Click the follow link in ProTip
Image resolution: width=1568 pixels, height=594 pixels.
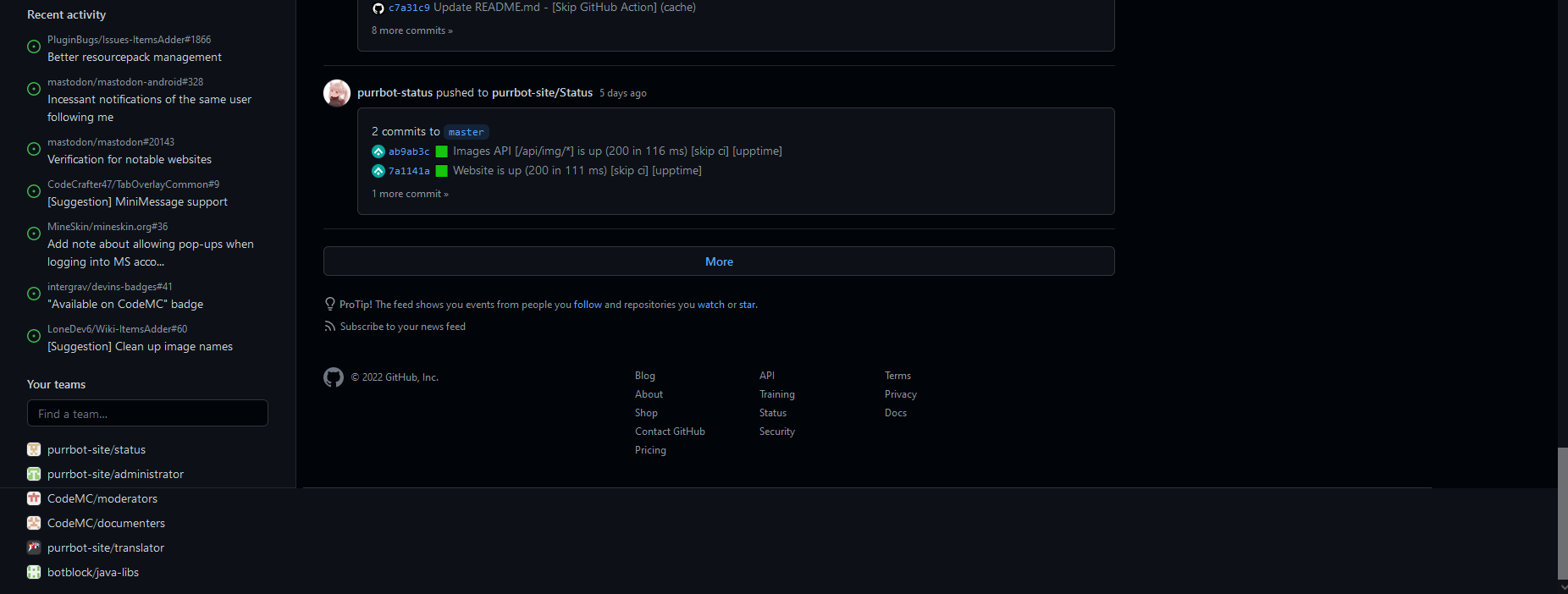pyautogui.click(x=588, y=305)
